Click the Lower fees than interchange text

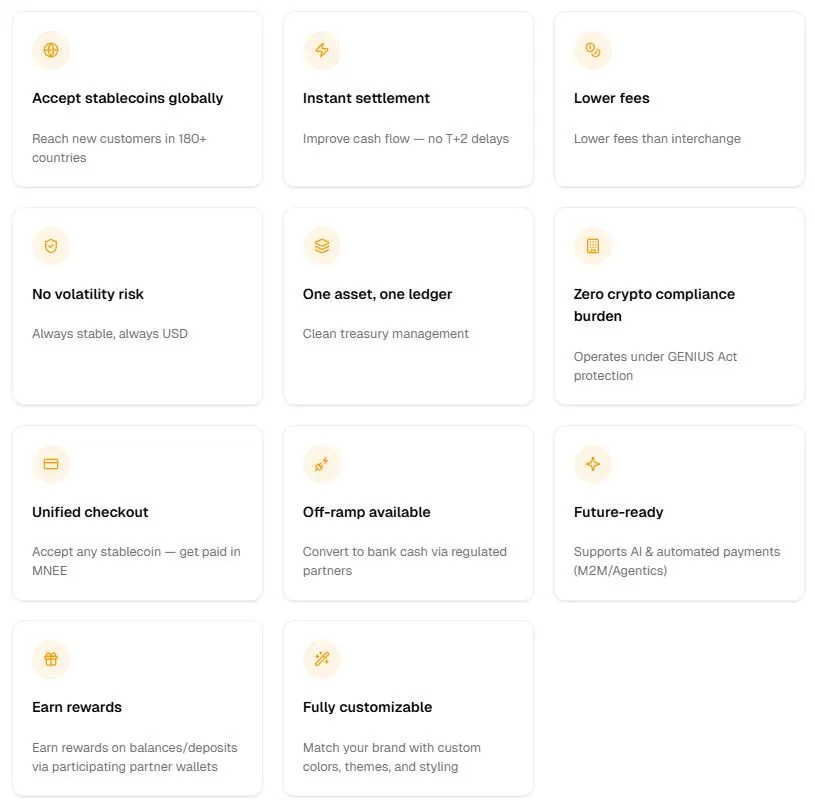[657, 139]
